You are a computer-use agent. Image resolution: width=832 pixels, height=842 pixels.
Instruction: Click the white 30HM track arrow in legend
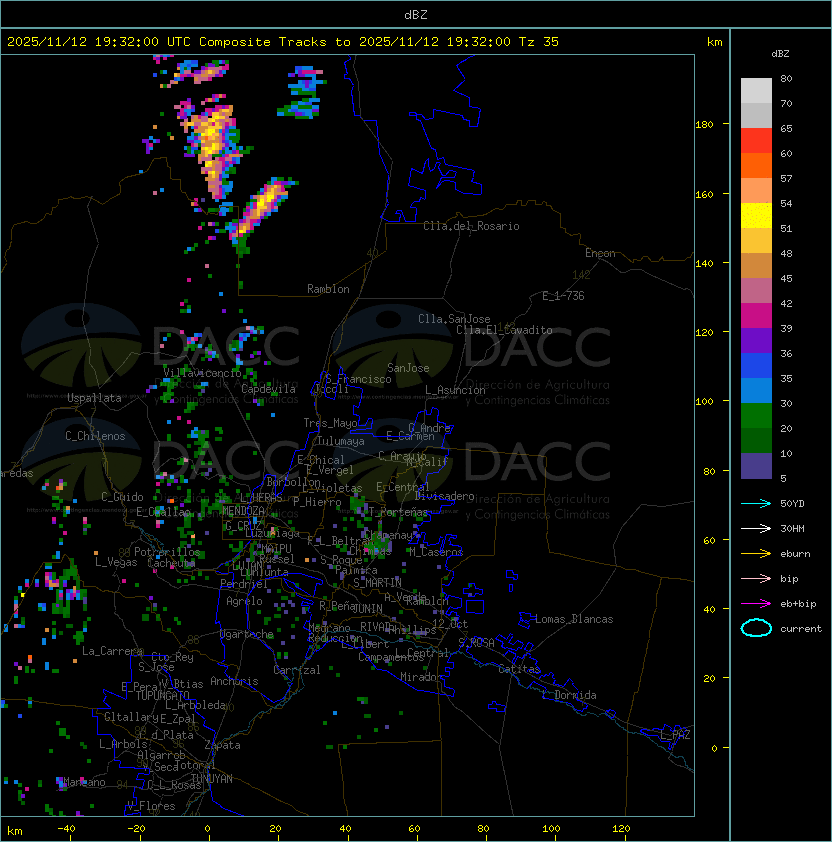pos(756,529)
